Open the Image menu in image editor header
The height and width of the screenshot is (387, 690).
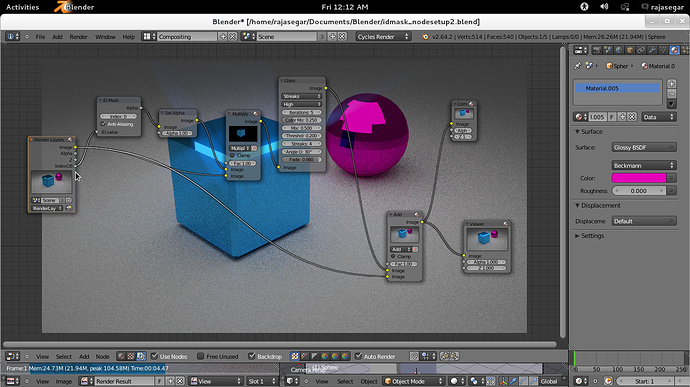click(x=63, y=381)
